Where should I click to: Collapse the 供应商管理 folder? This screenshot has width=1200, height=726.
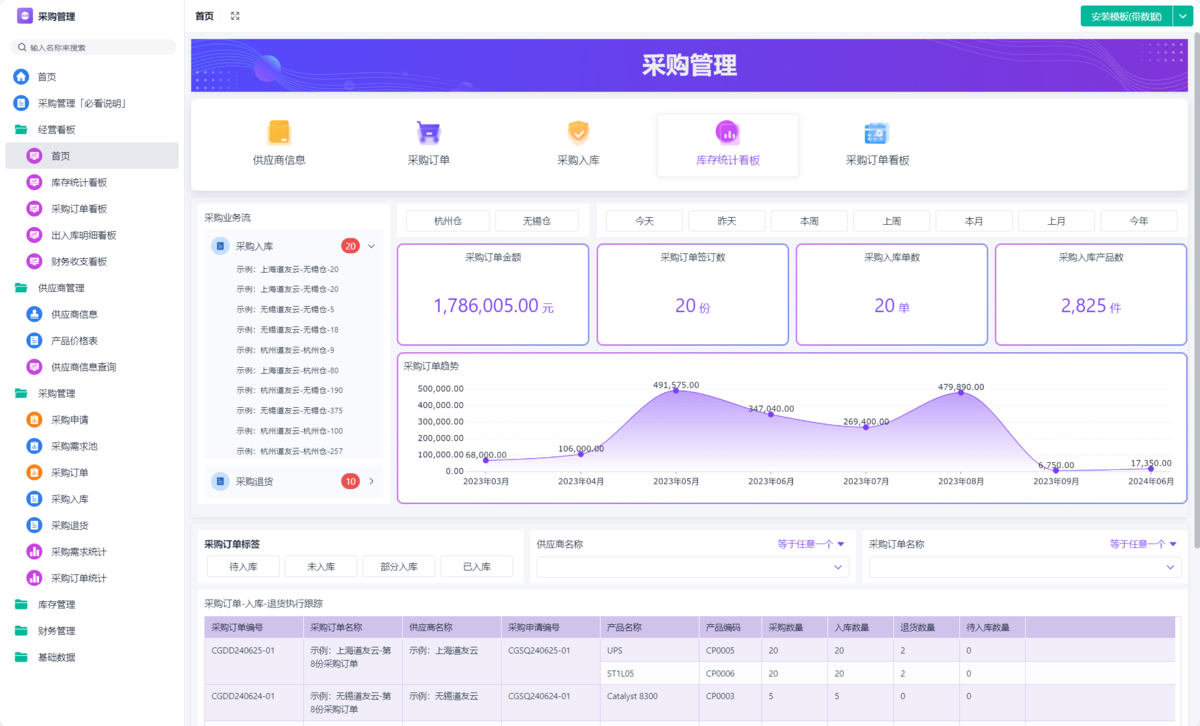click(91, 288)
